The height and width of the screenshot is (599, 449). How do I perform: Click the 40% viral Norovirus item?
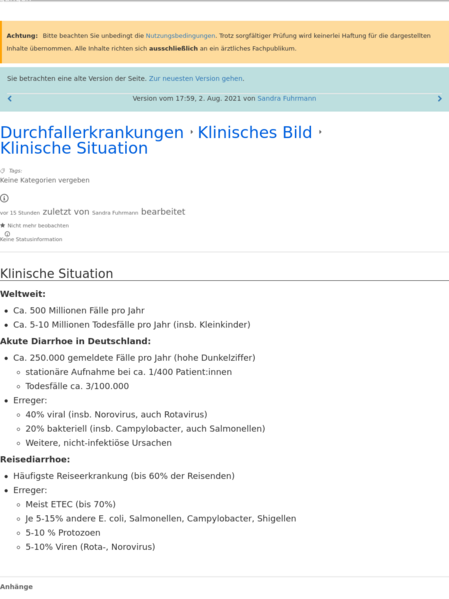116,414
